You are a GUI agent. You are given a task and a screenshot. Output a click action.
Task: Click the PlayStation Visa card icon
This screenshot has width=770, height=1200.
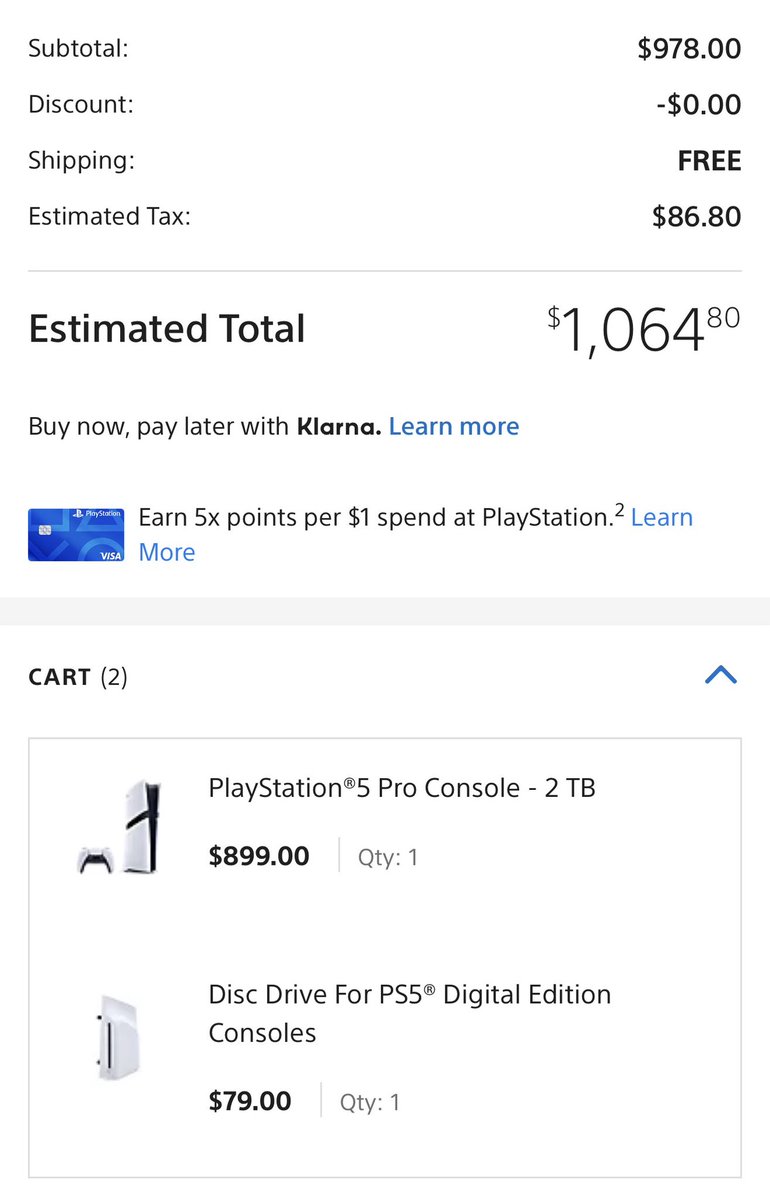click(76, 534)
